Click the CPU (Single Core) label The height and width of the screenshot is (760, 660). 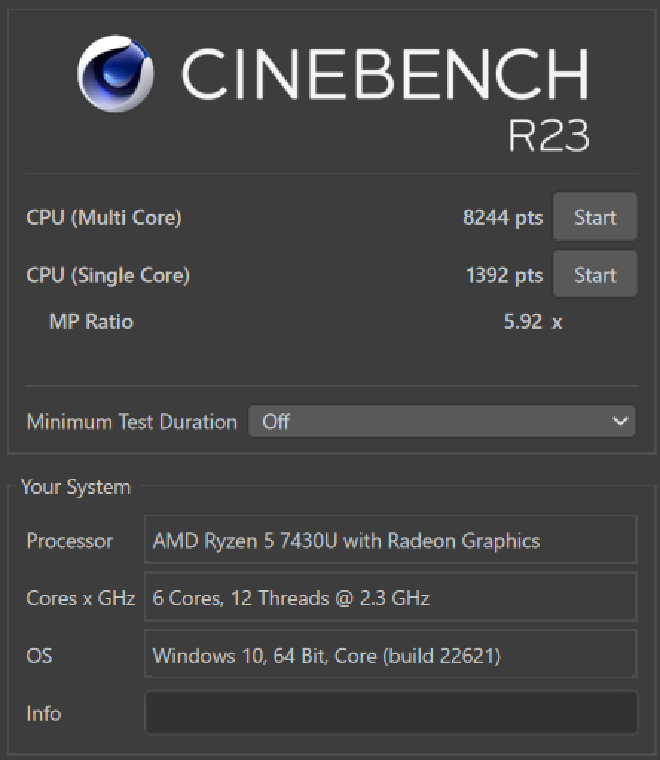tap(108, 275)
